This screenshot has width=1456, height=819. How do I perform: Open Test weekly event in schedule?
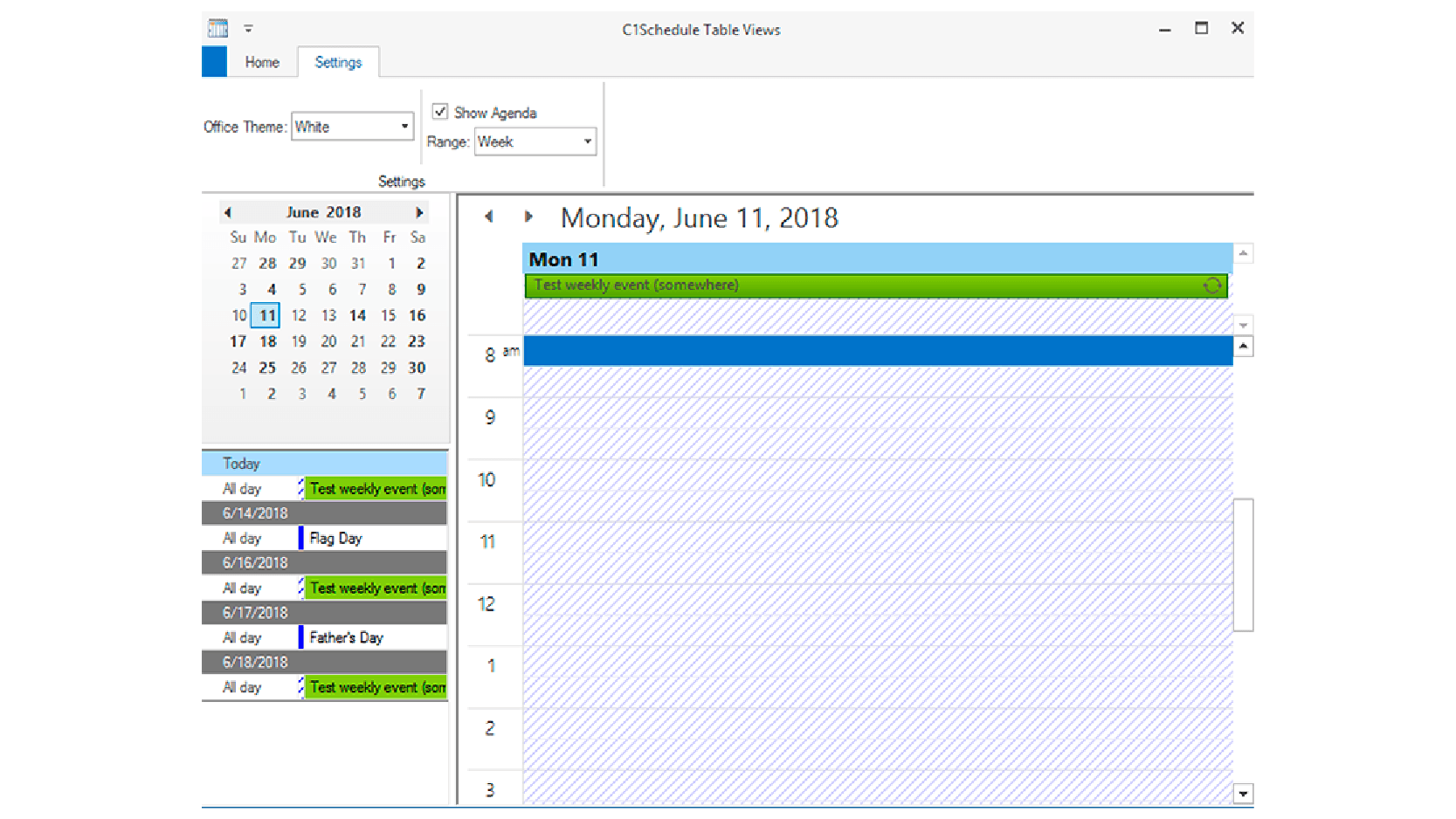point(876,286)
